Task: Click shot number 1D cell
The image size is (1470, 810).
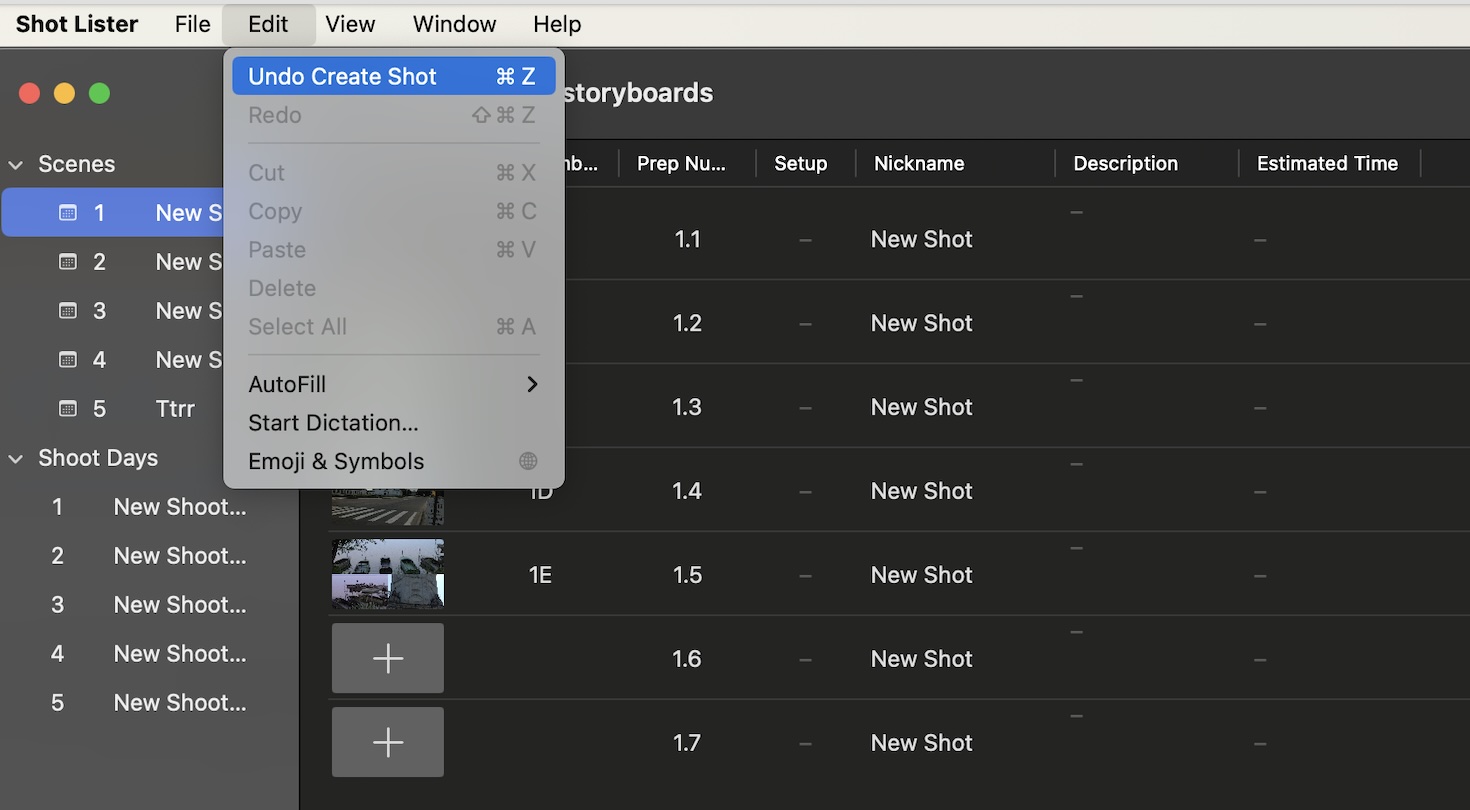Action: (x=541, y=492)
